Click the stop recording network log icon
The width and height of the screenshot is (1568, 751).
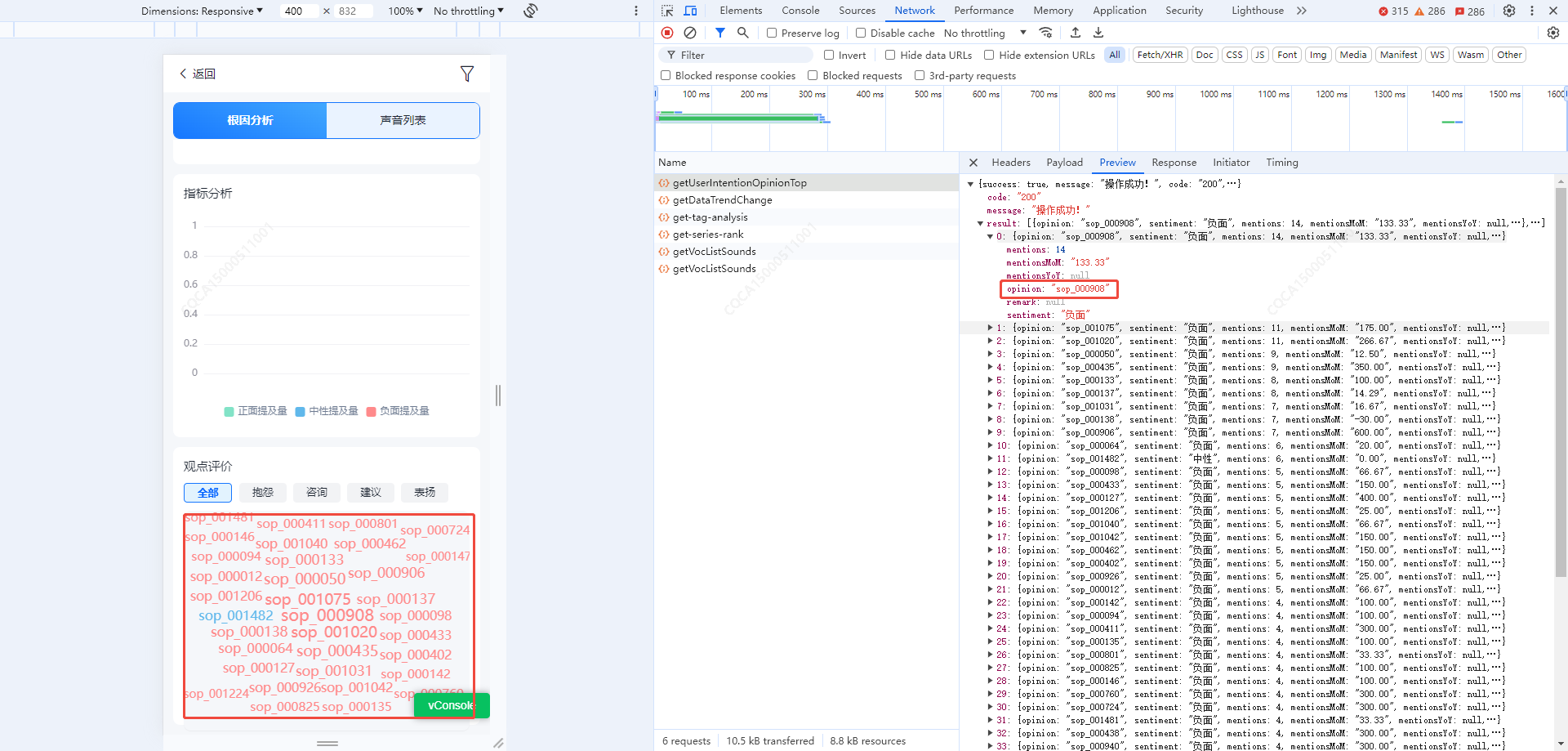[x=667, y=33]
